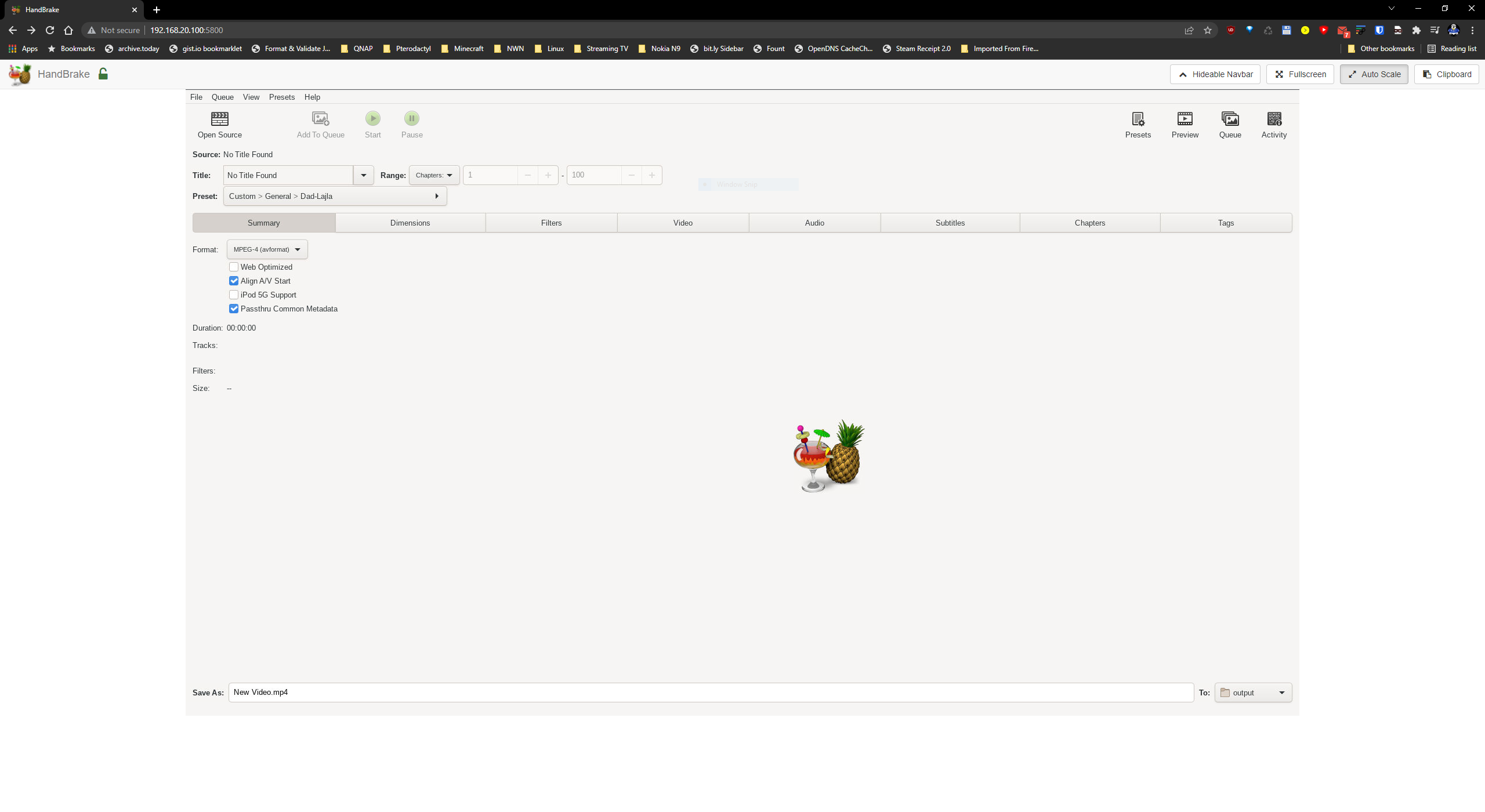Expand the Title dropdown arrow
The width and height of the screenshot is (1485, 812).
pos(364,175)
